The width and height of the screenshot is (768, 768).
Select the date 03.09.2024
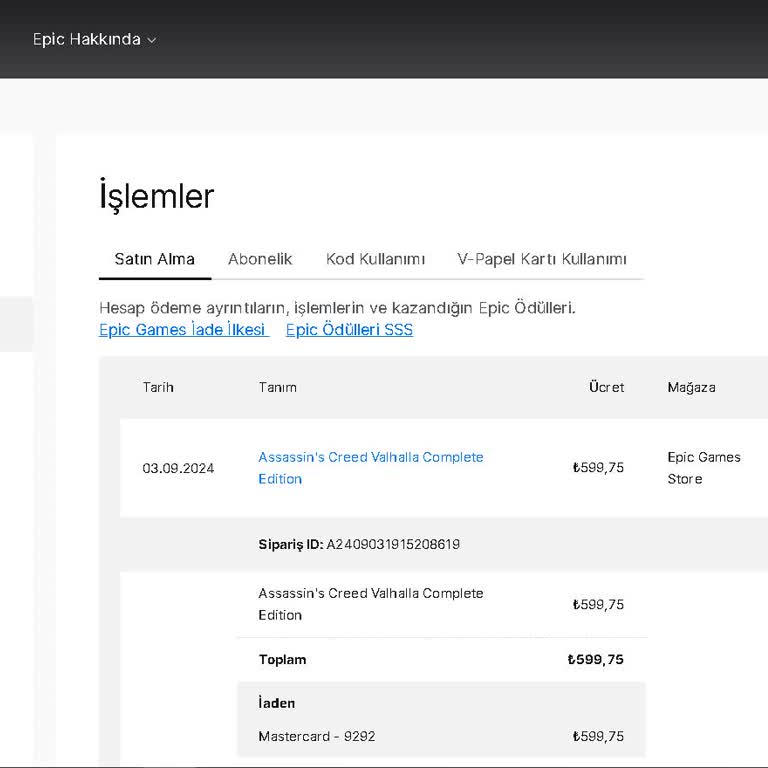point(178,468)
